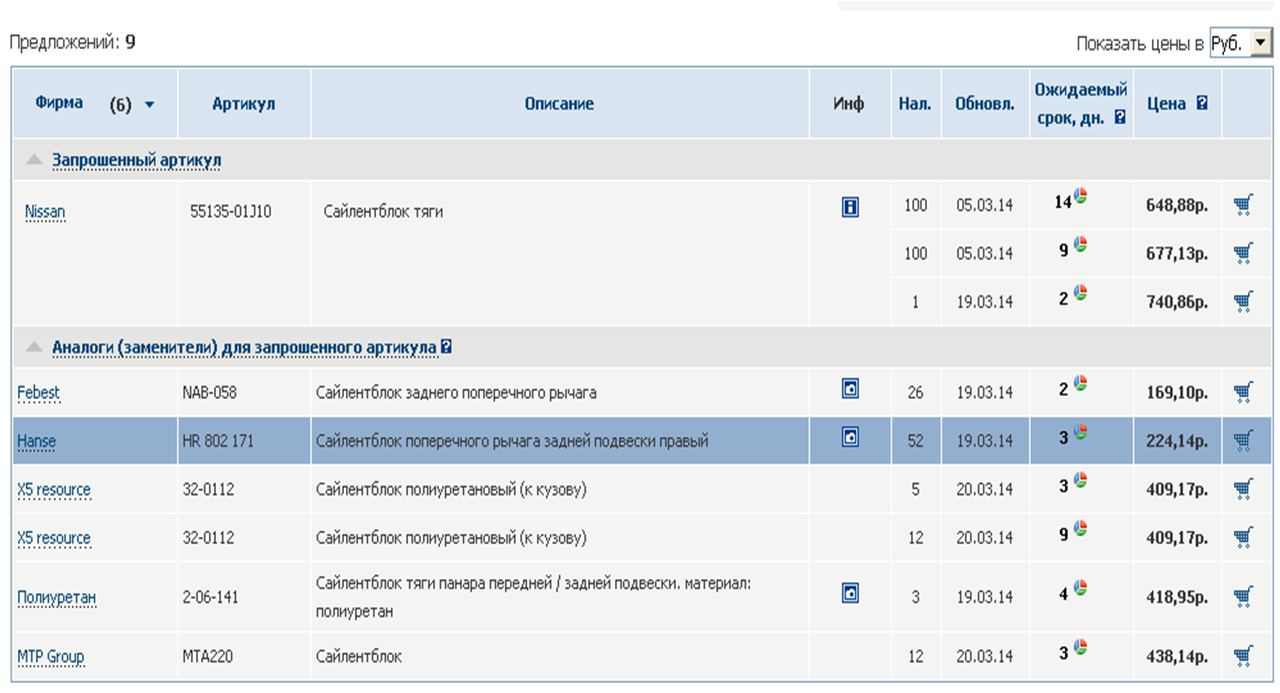1280x693 pixels.
Task: Open the Полиуретан brand link
Action: click(57, 598)
